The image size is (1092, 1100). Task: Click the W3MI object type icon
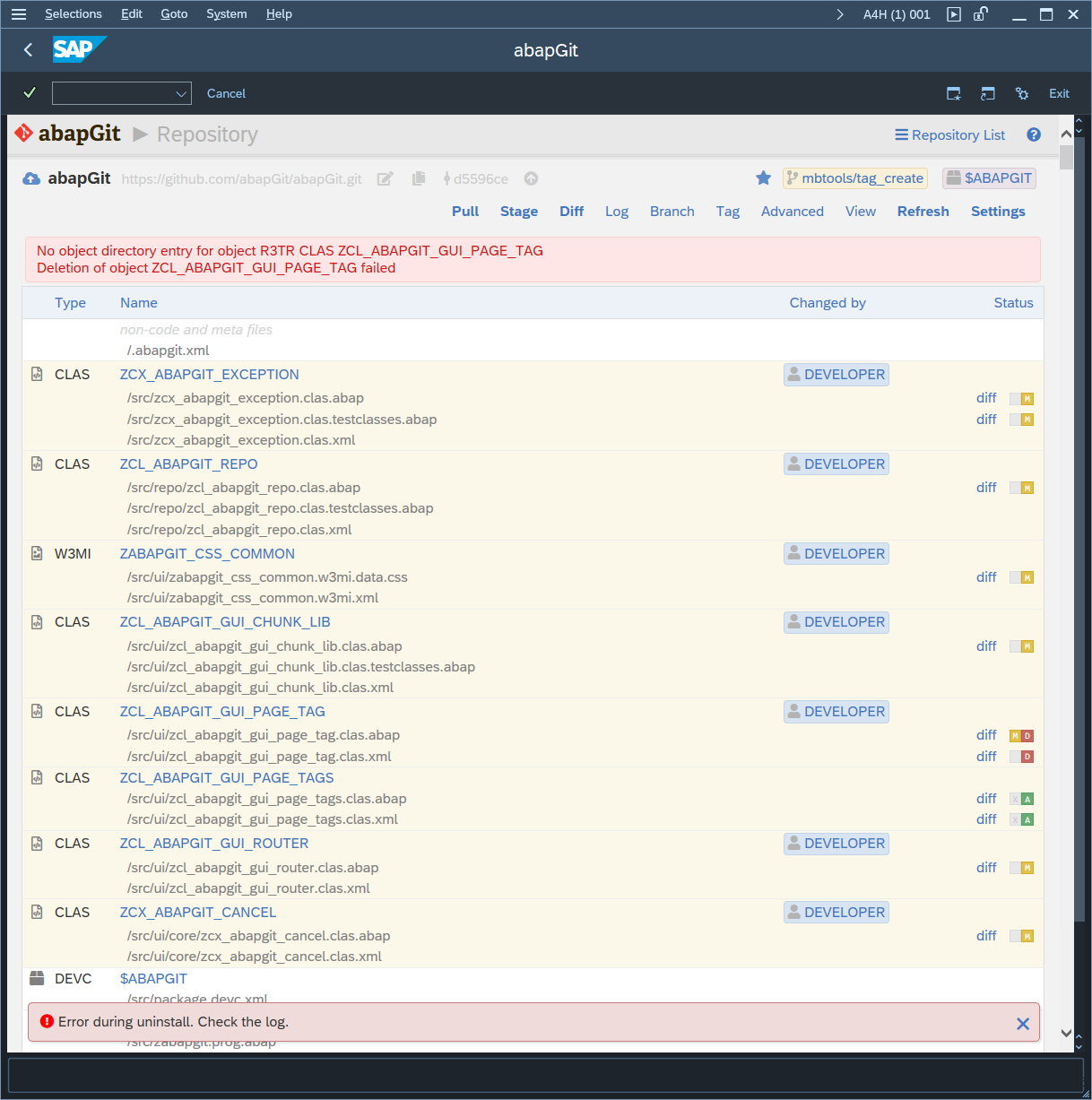pos(37,554)
